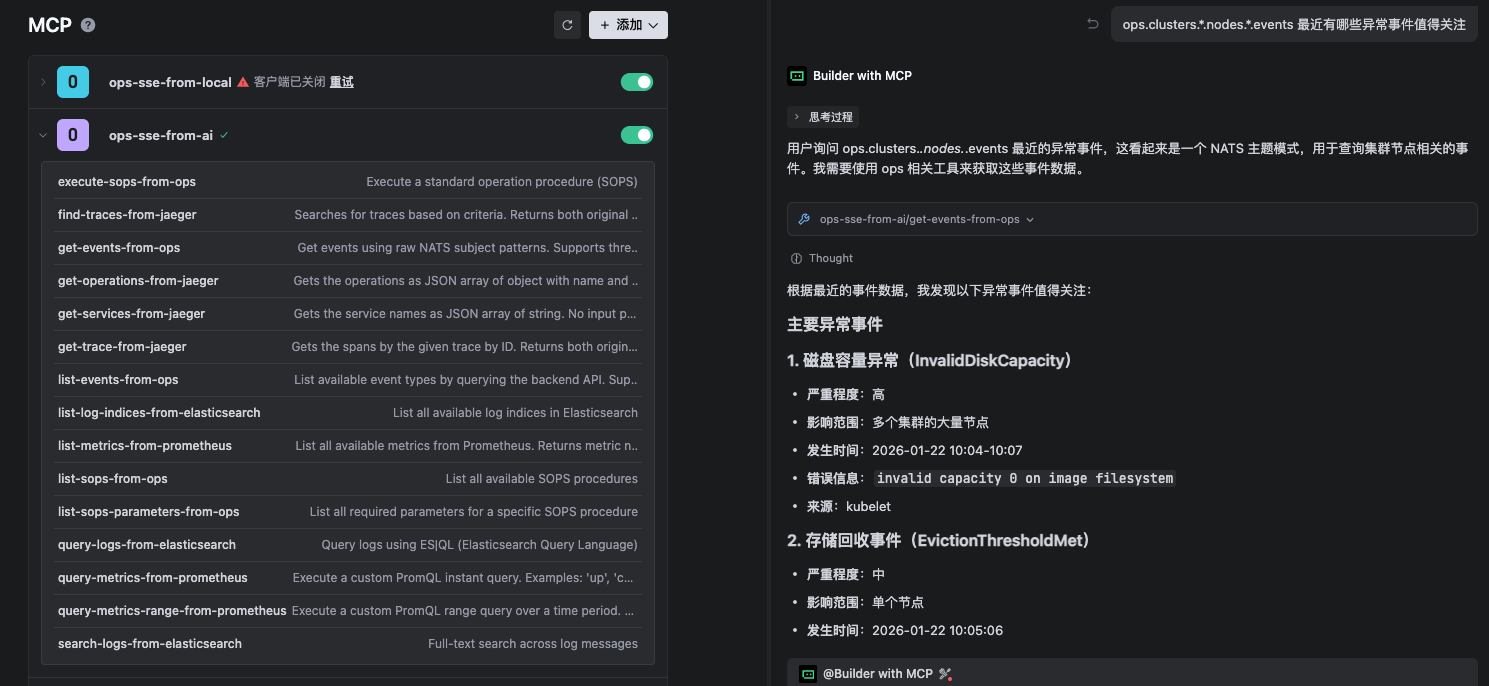Click the undo arrow beside the user message
The width and height of the screenshot is (1489, 686).
[1092, 24]
